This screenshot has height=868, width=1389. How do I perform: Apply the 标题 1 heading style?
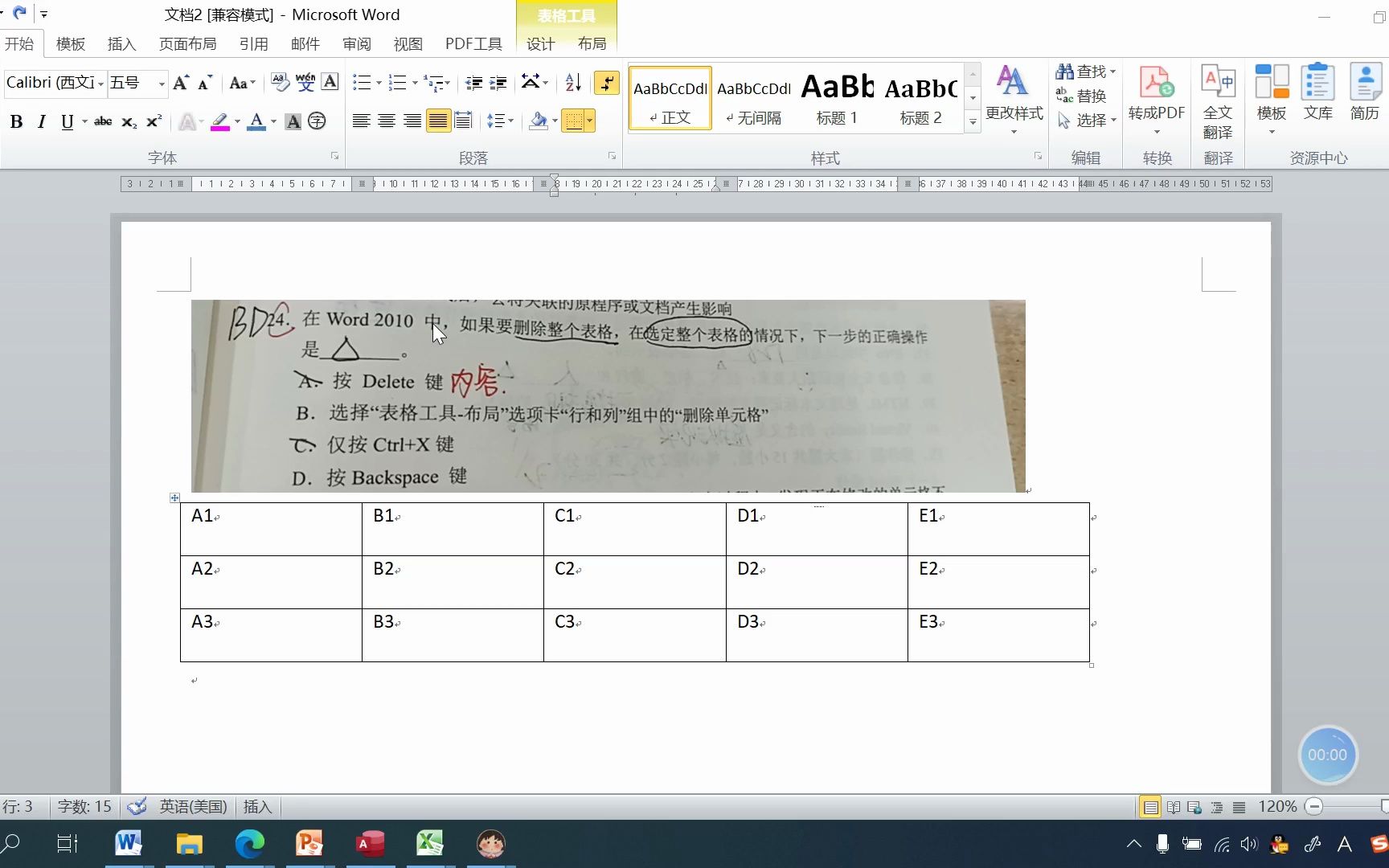point(837,98)
